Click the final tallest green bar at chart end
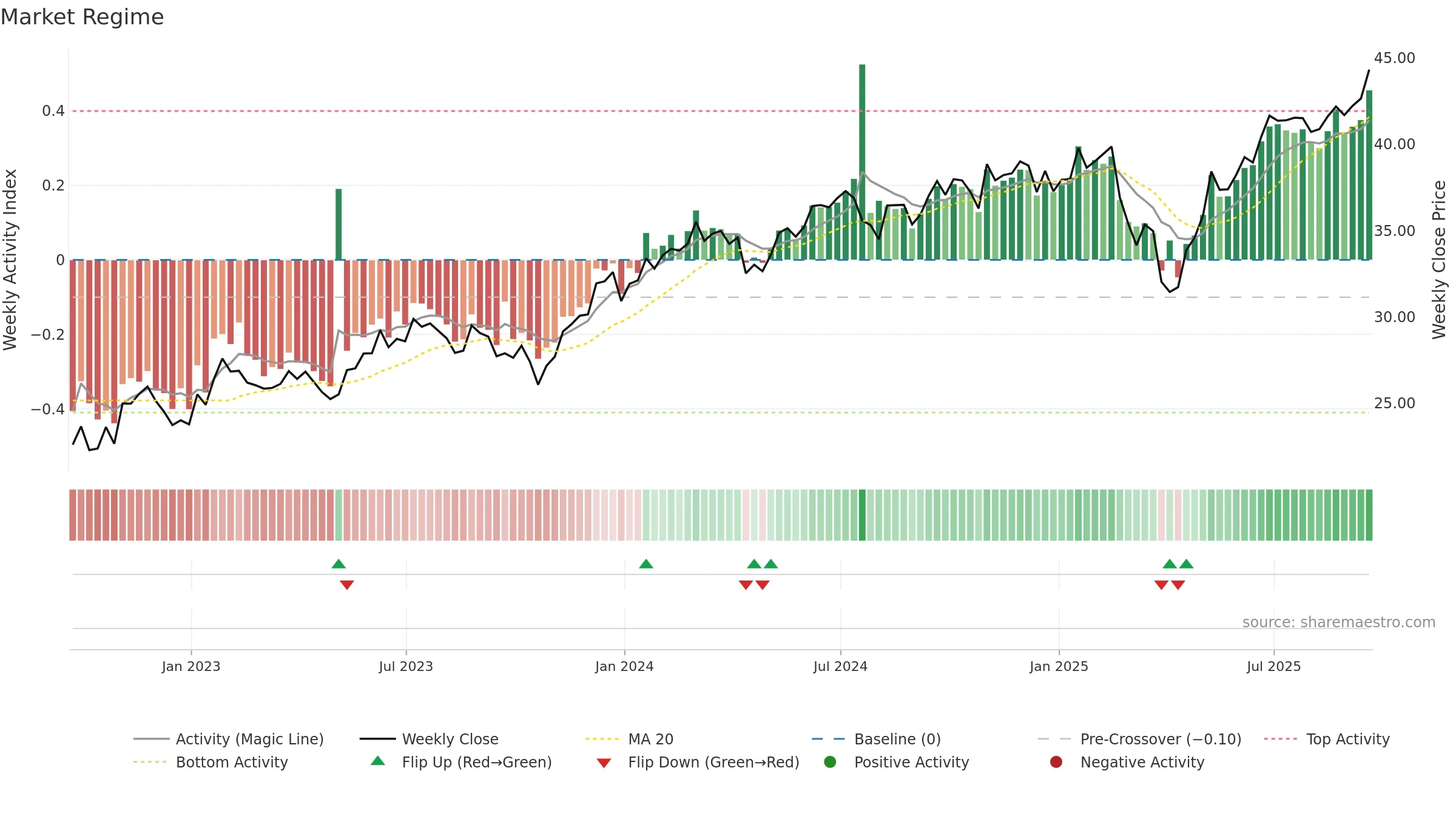This screenshot has width=1456, height=819. tap(1369, 175)
